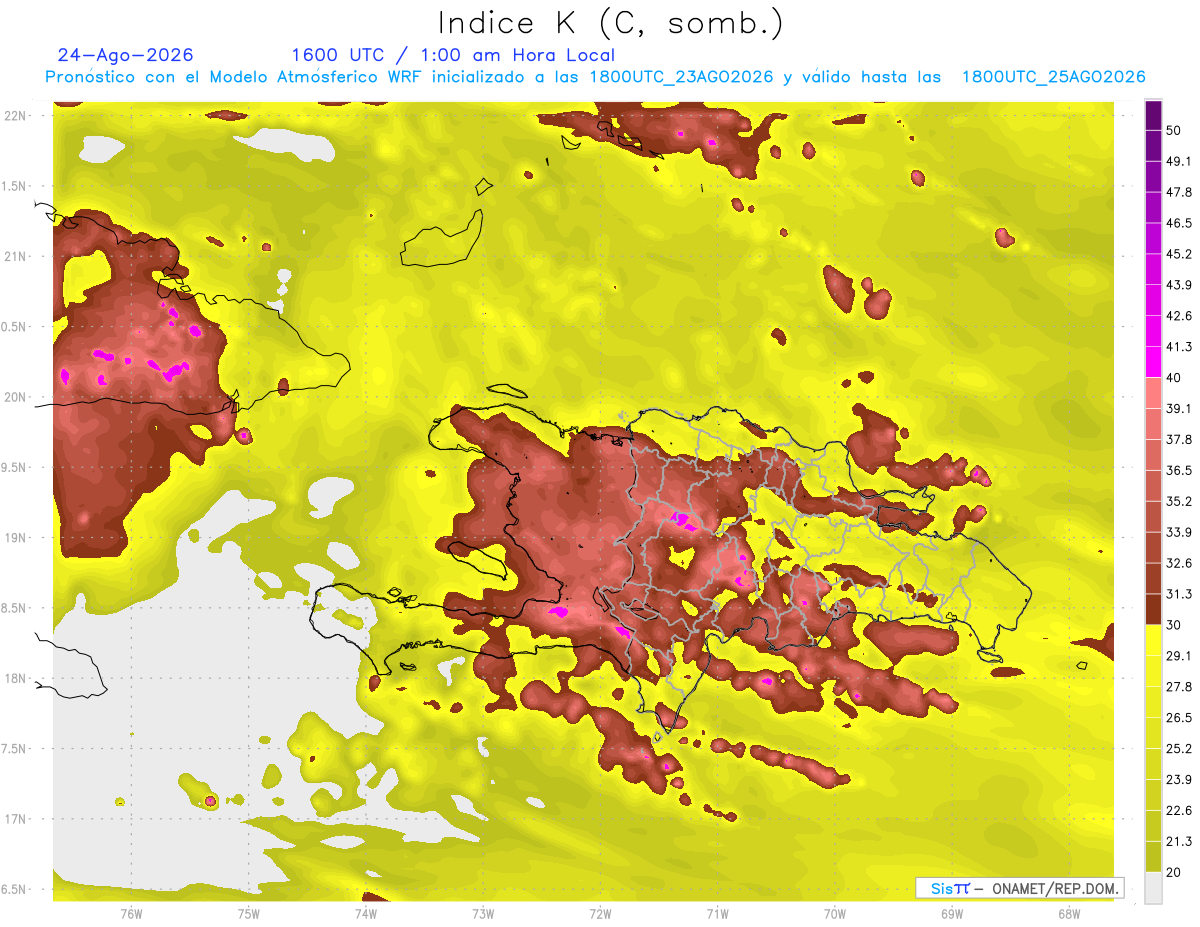
Task: Click the '73W' longitude axis label
Action: pos(483,914)
